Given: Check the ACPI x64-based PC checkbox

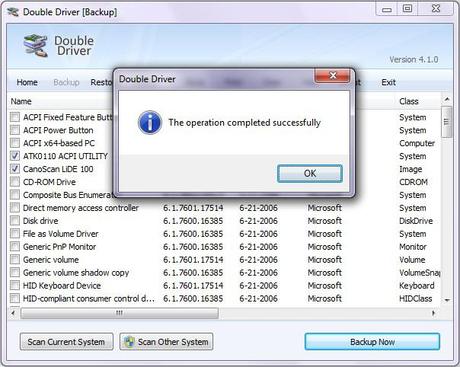Looking at the screenshot, I should click(15, 143).
